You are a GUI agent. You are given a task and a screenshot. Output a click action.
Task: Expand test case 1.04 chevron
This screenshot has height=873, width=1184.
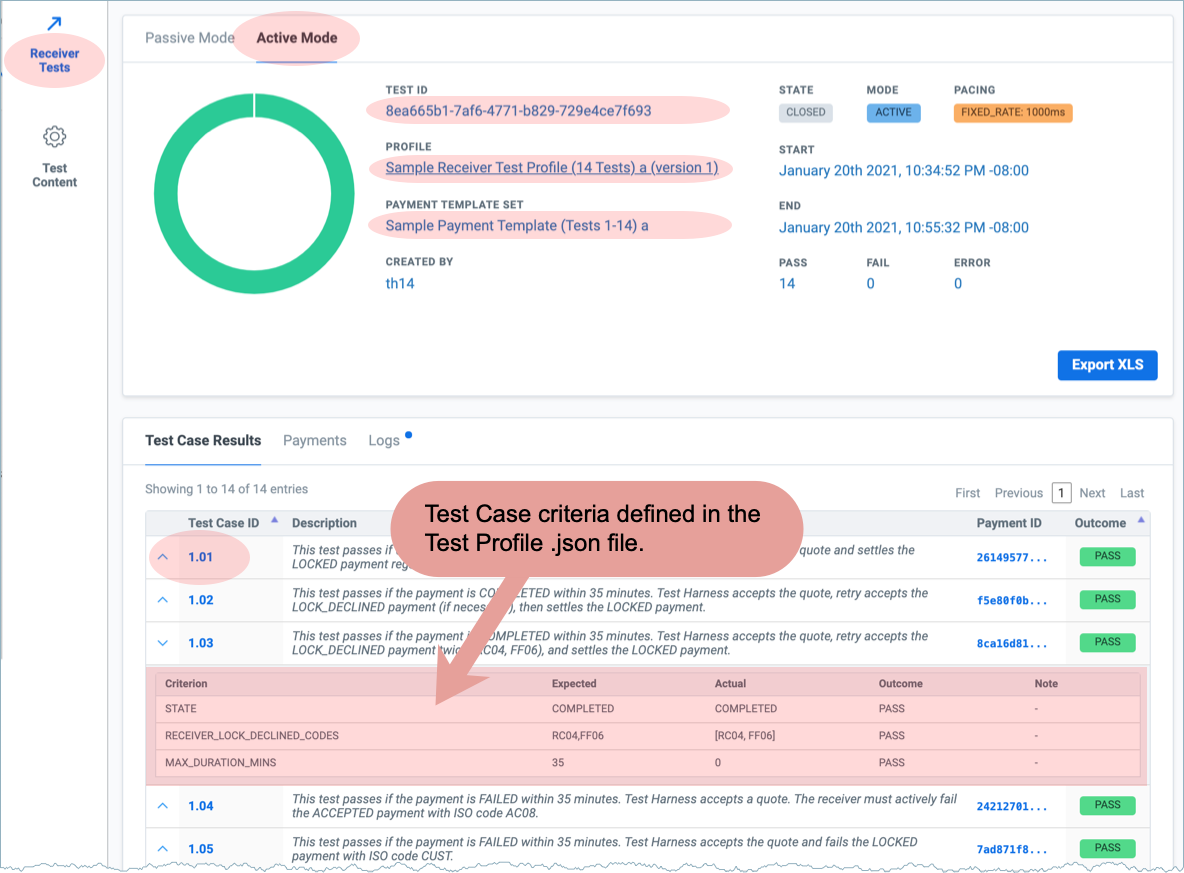(163, 806)
